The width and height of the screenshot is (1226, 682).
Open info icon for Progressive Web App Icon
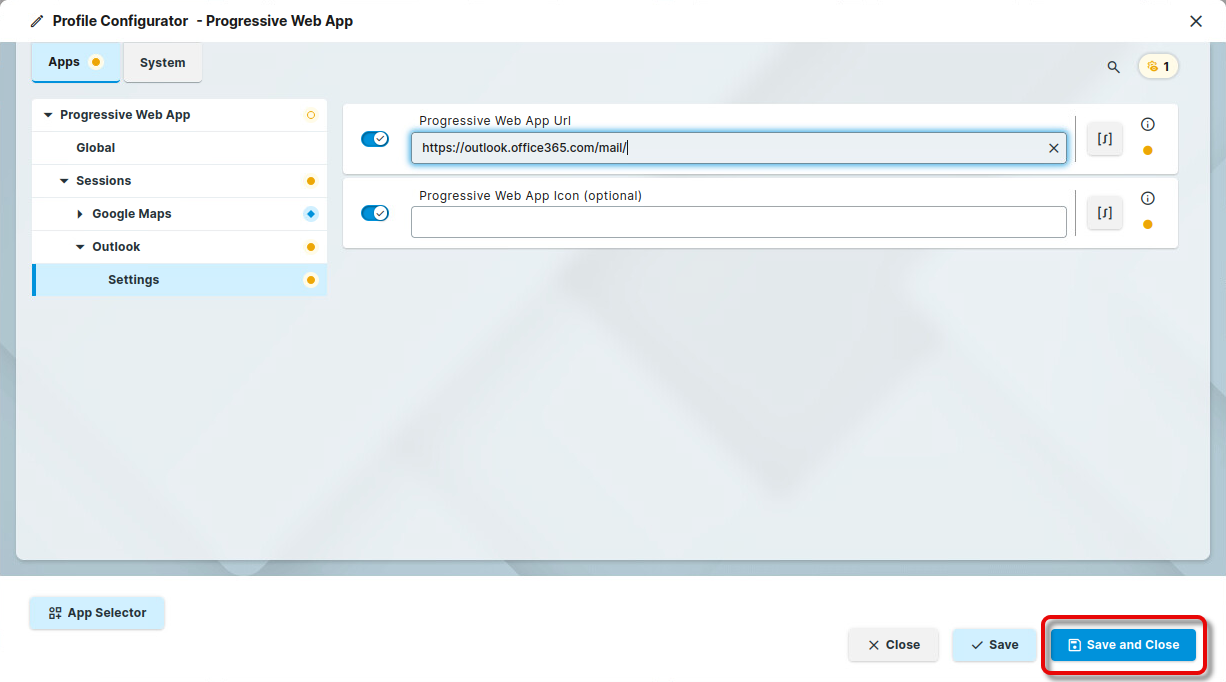(x=1147, y=199)
